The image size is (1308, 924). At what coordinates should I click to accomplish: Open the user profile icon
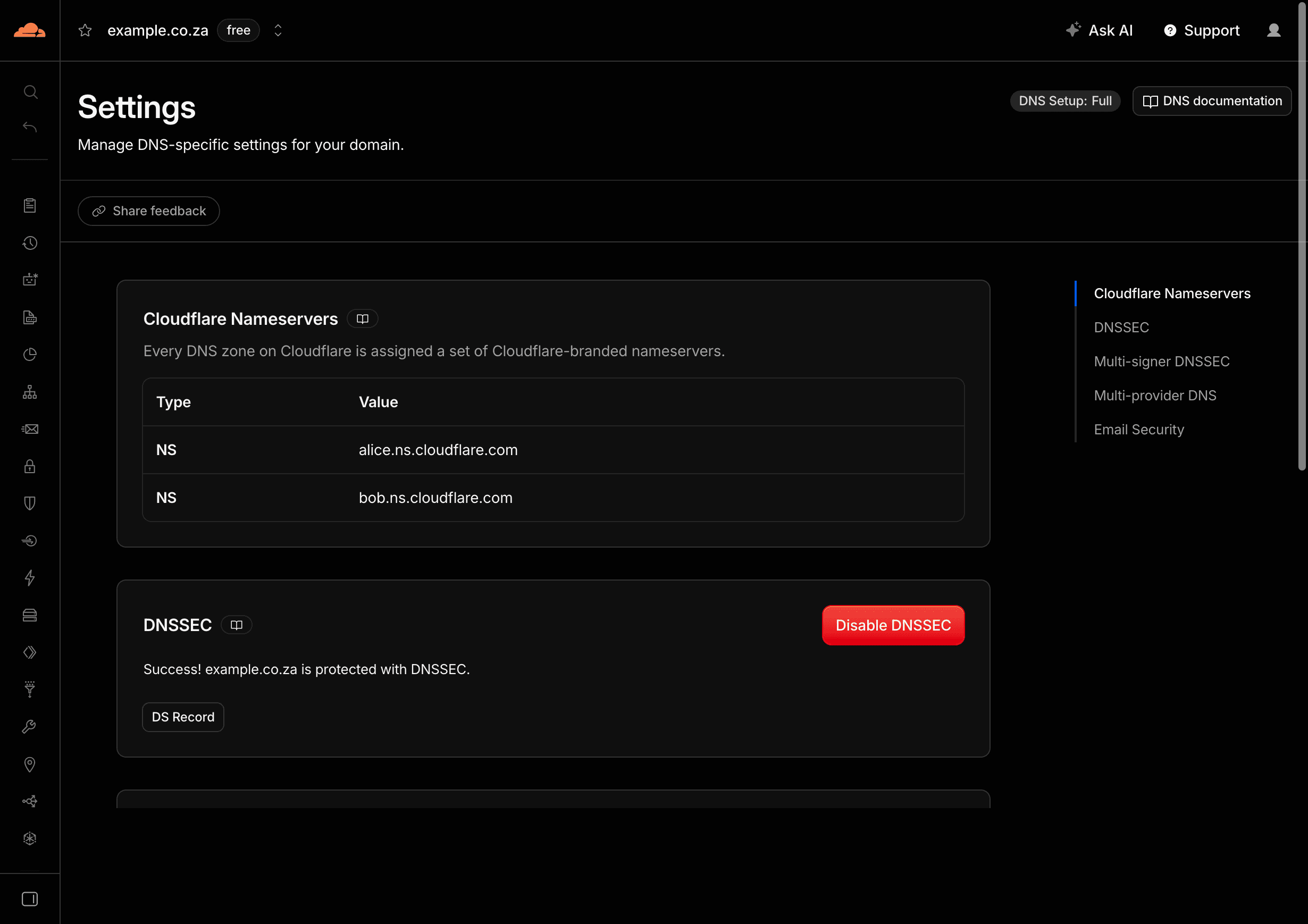tap(1274, 30)
